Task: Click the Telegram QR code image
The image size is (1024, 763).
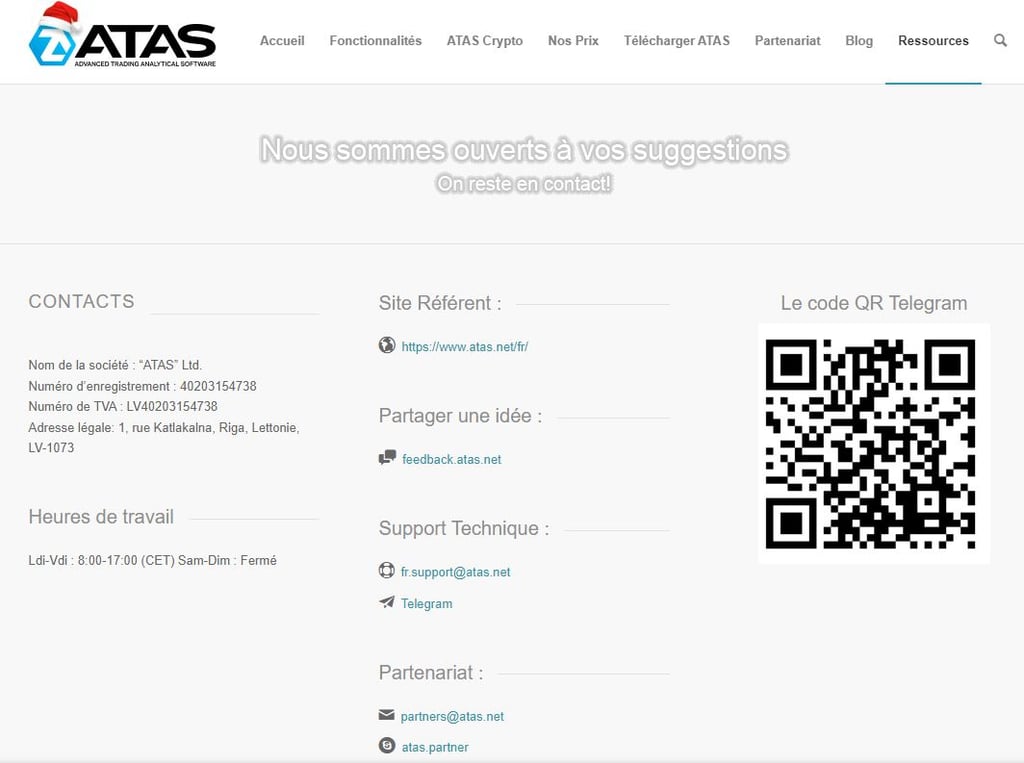Action: coord(873,443)
